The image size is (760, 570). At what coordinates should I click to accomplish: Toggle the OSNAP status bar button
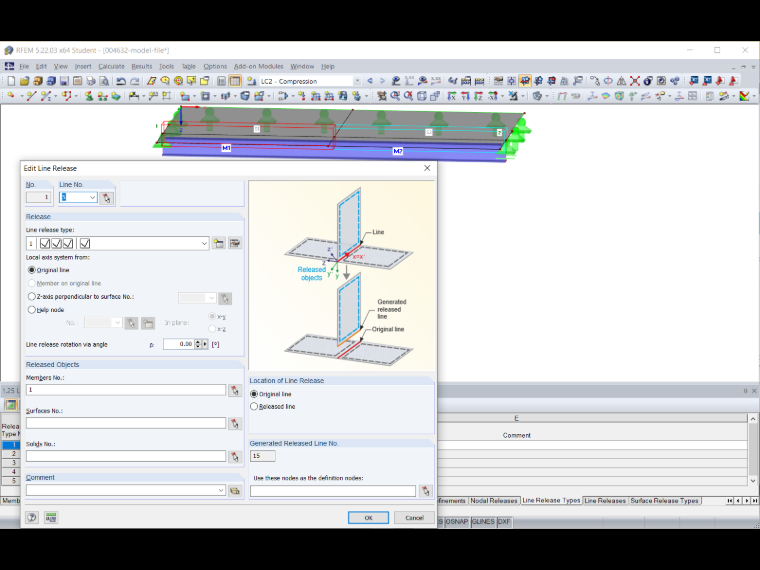pyautogui.click(x=457, y=522)
